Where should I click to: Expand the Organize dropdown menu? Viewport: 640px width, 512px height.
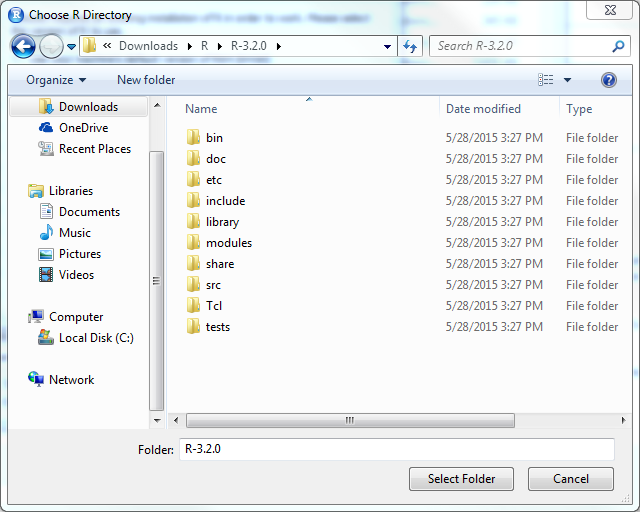[56, 80]
